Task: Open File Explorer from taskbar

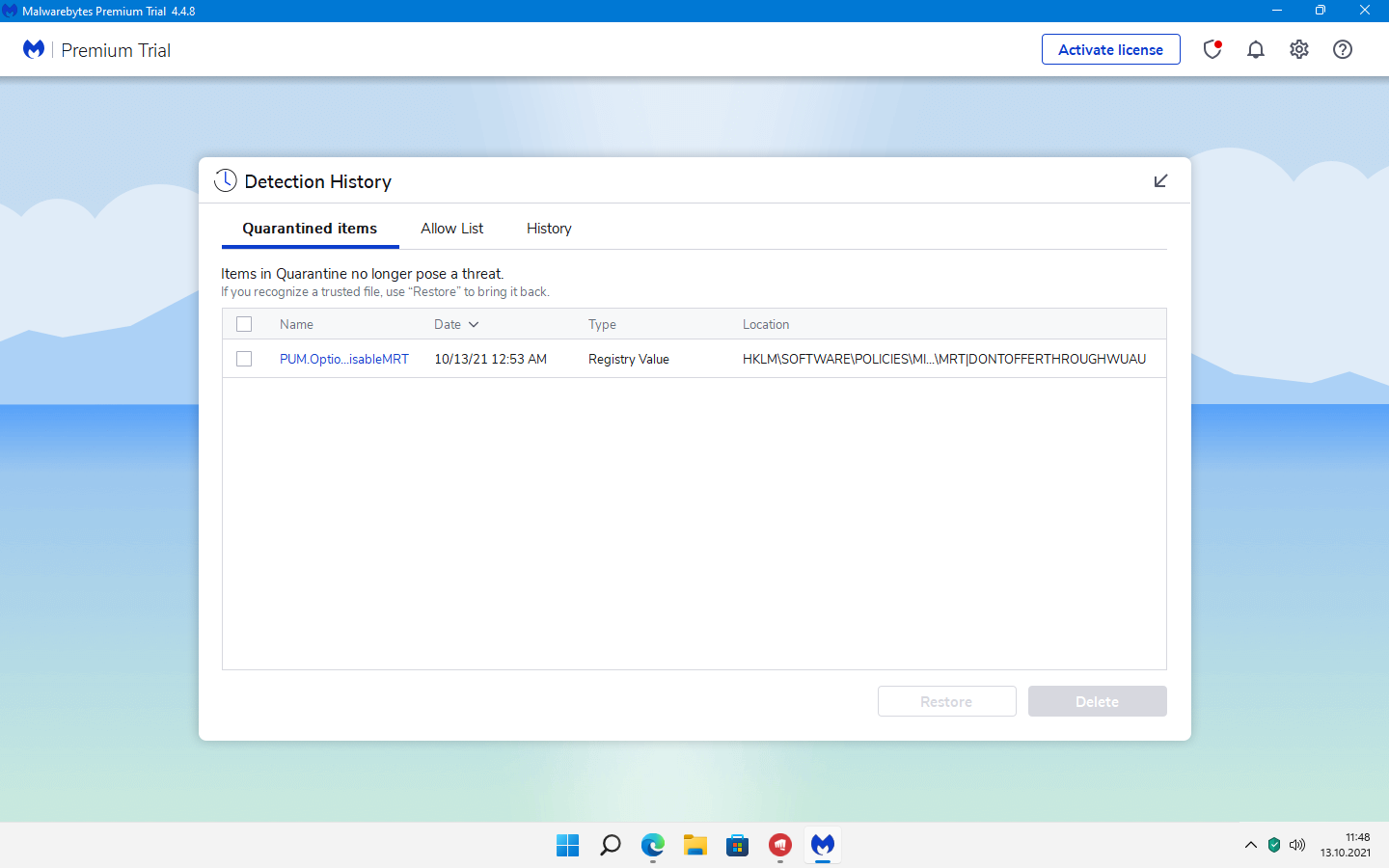Action: coord(695,846)
